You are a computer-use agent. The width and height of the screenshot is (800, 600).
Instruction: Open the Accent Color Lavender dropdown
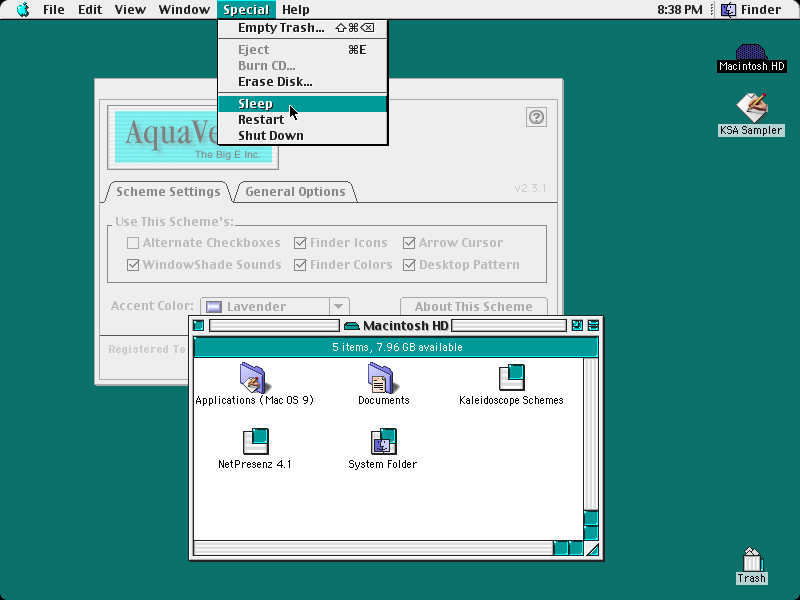[x=275, y=306]
